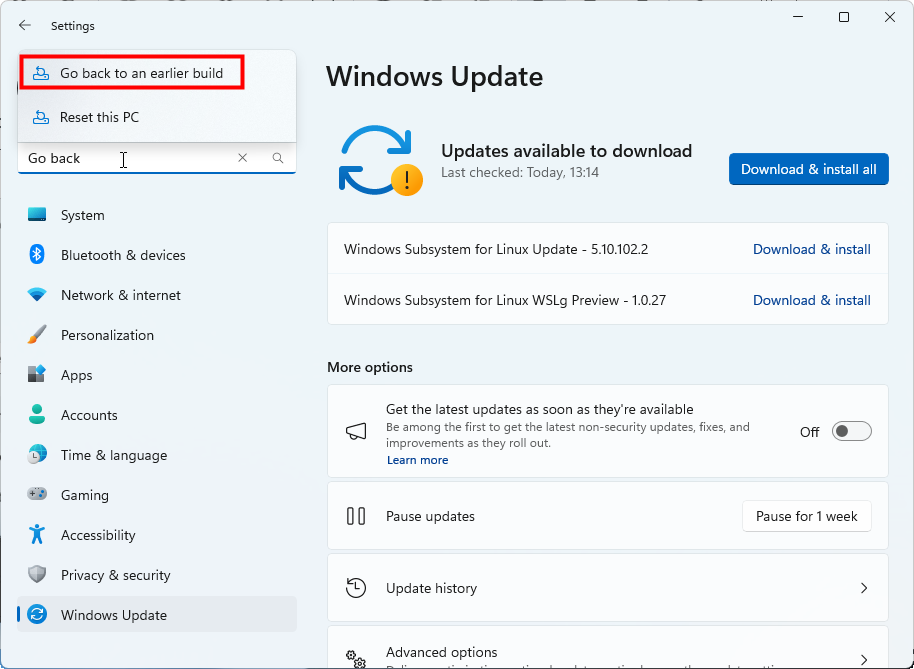Screen dimensions: 914x669
Task: Click the large update status sync icon
Action: (x=379, y=160)
